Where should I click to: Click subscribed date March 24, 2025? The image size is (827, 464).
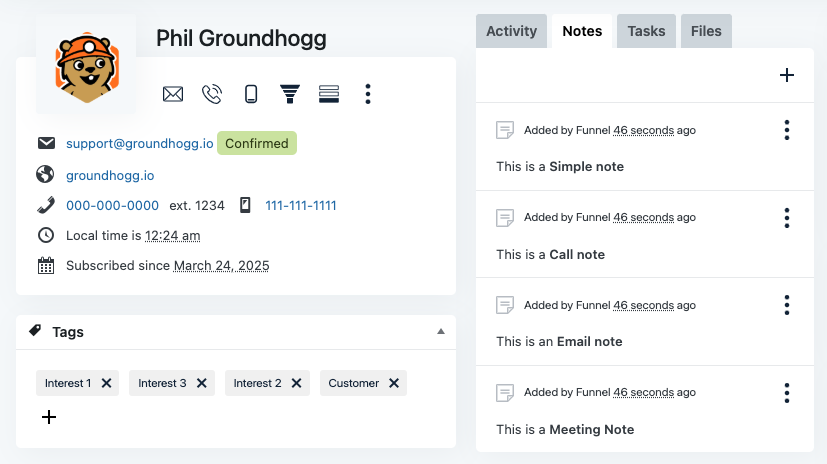(222, 266)
